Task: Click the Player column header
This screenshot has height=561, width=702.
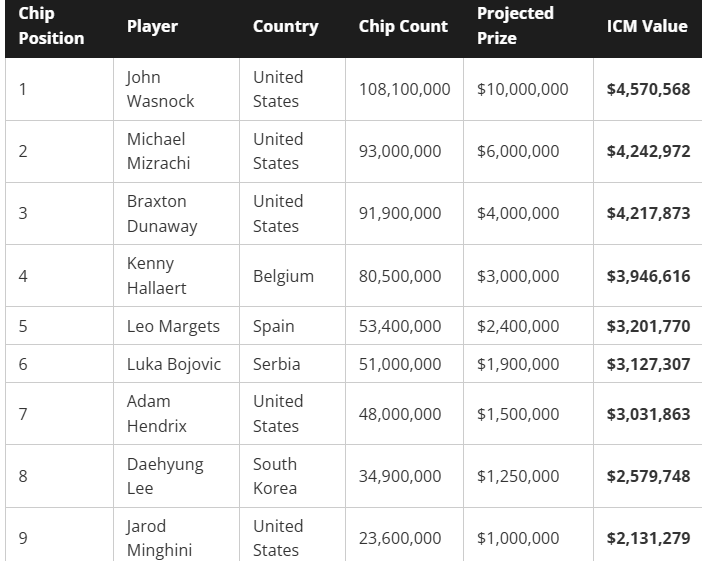Action: point(152,26)
